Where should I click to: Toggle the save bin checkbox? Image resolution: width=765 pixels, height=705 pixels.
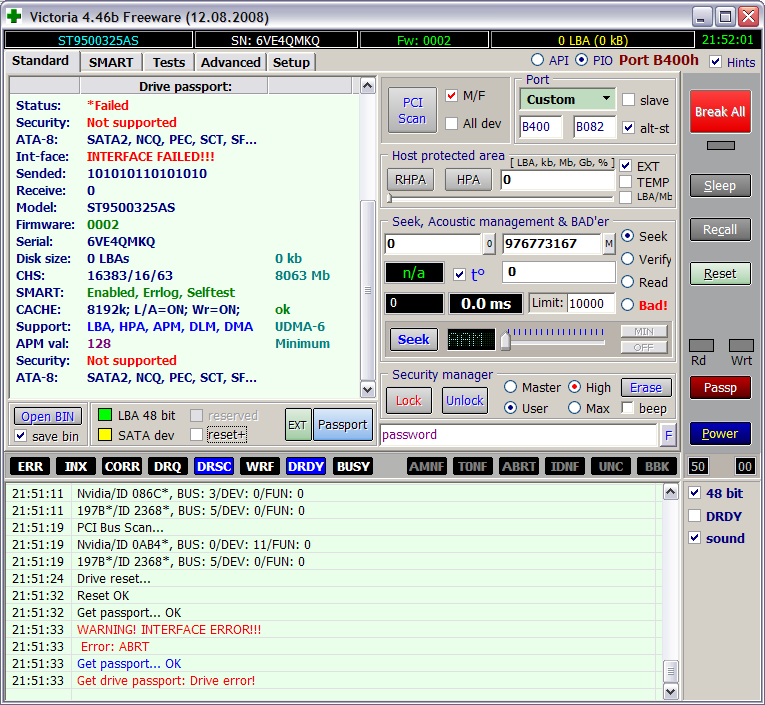[x=20, y=435]
